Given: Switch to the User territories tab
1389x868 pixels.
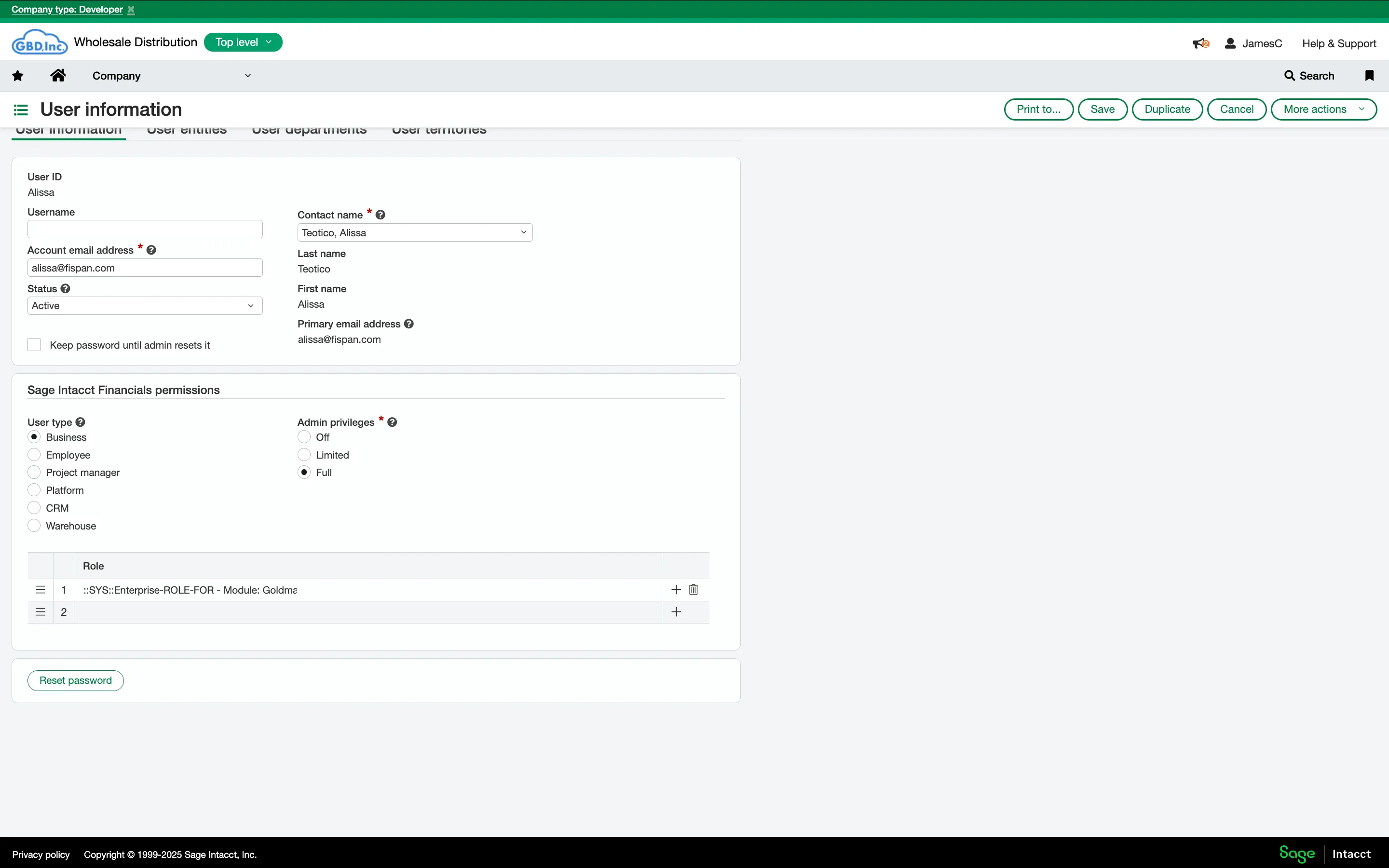Looking at the screenshot, I should [x=439, y=131].
